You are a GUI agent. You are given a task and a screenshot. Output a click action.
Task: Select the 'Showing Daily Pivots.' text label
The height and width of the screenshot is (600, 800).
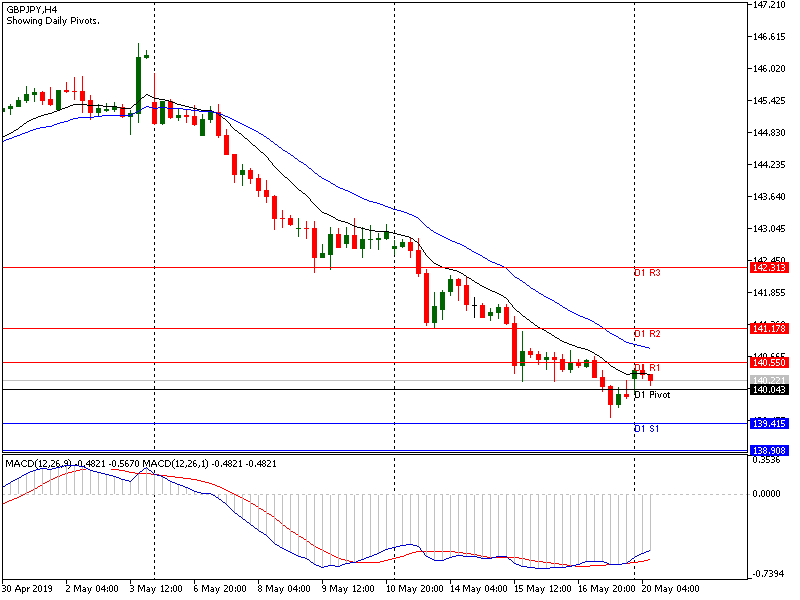point(52,20)
